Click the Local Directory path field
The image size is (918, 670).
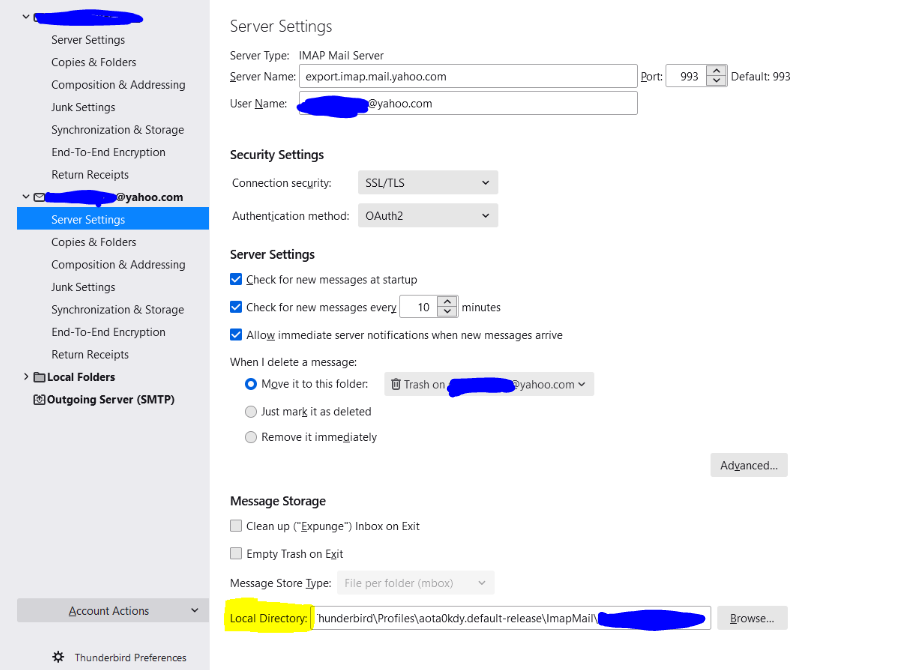point(511,618)
